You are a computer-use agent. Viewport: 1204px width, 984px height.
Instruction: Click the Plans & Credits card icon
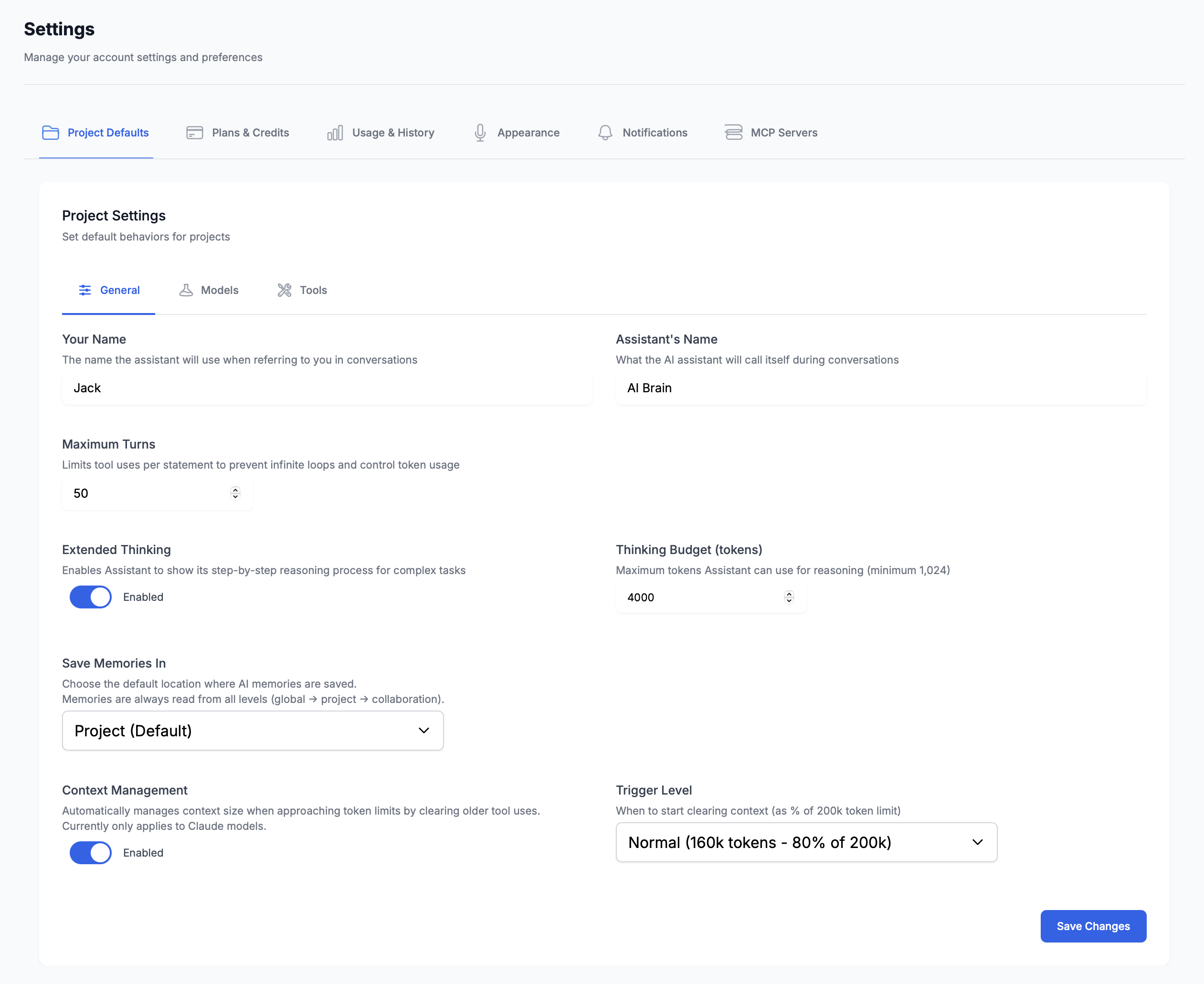194,132
